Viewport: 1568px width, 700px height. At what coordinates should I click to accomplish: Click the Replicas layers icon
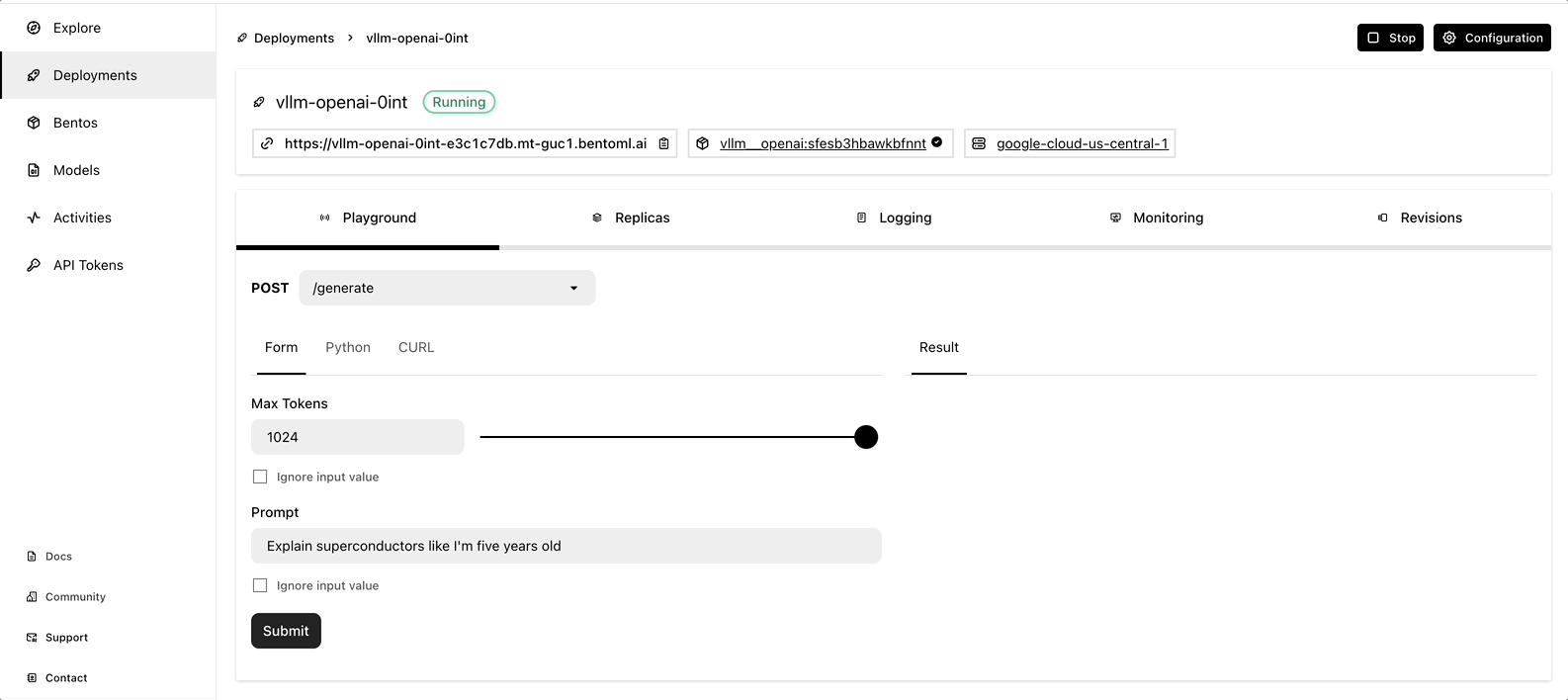coord(597,218)
